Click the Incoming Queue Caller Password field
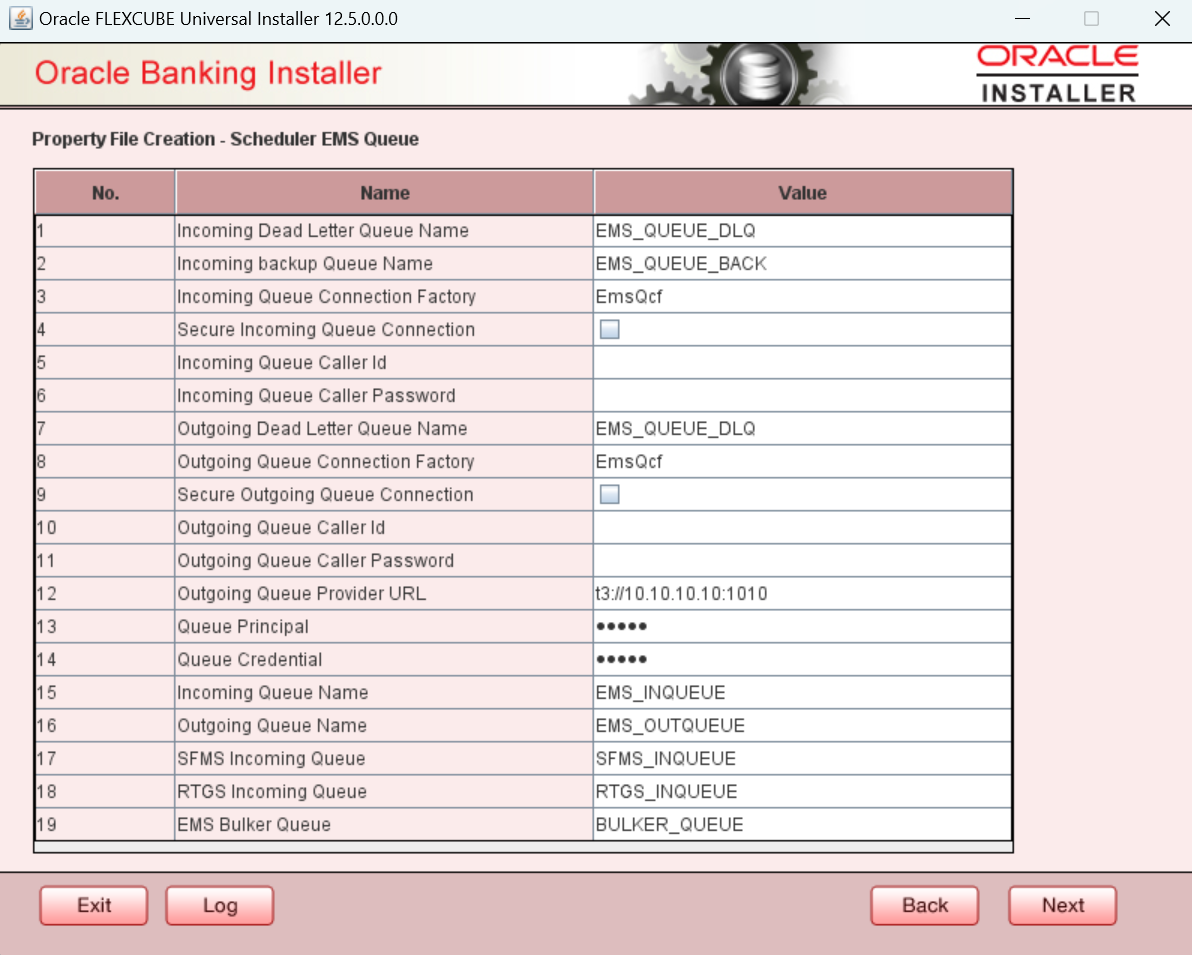The height and width of the screenshot is (955, 1192). point(802,395)
